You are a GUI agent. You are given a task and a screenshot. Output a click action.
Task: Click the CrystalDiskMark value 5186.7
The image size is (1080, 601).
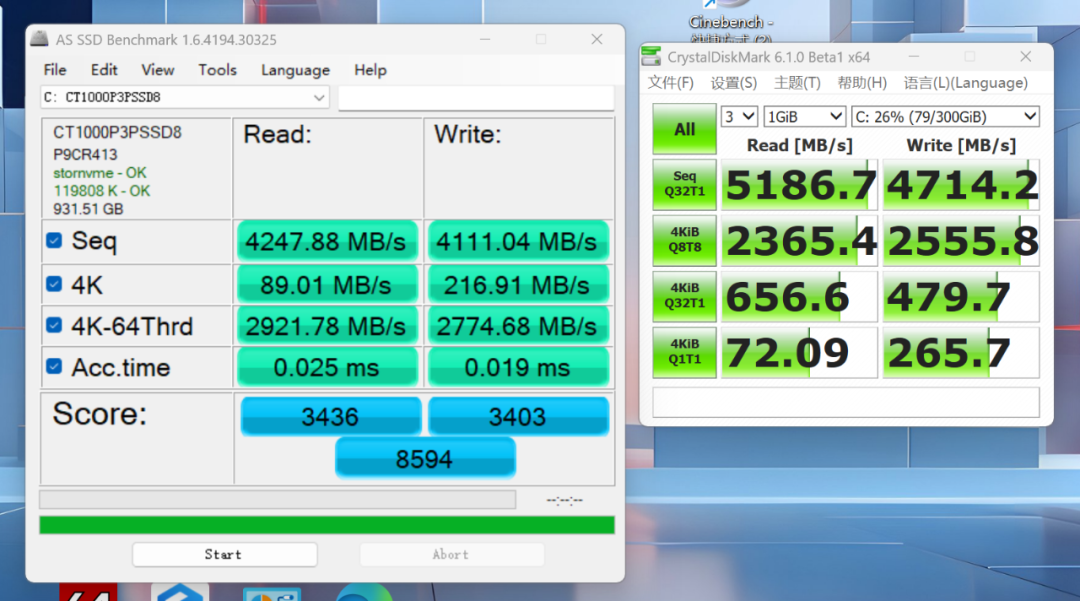800,184
